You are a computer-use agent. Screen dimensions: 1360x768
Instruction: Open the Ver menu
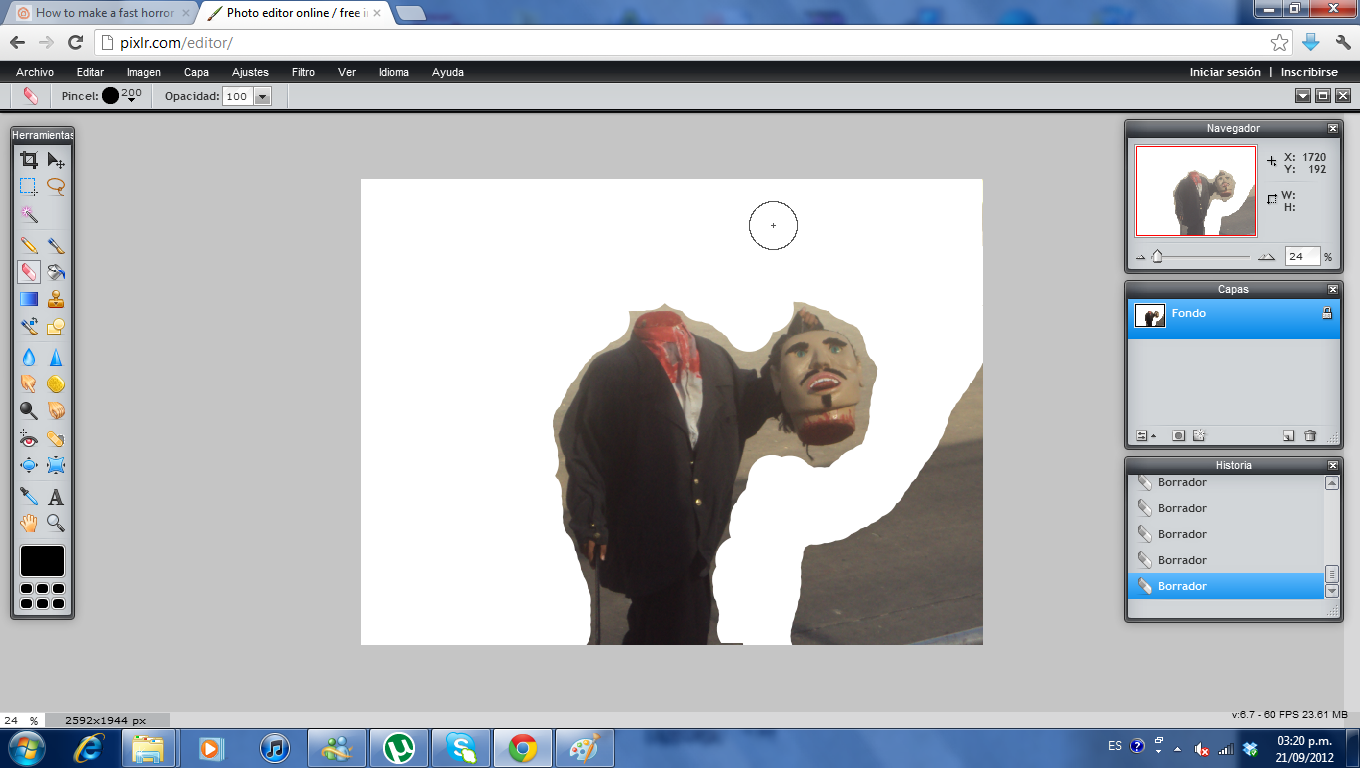(347, 72)
